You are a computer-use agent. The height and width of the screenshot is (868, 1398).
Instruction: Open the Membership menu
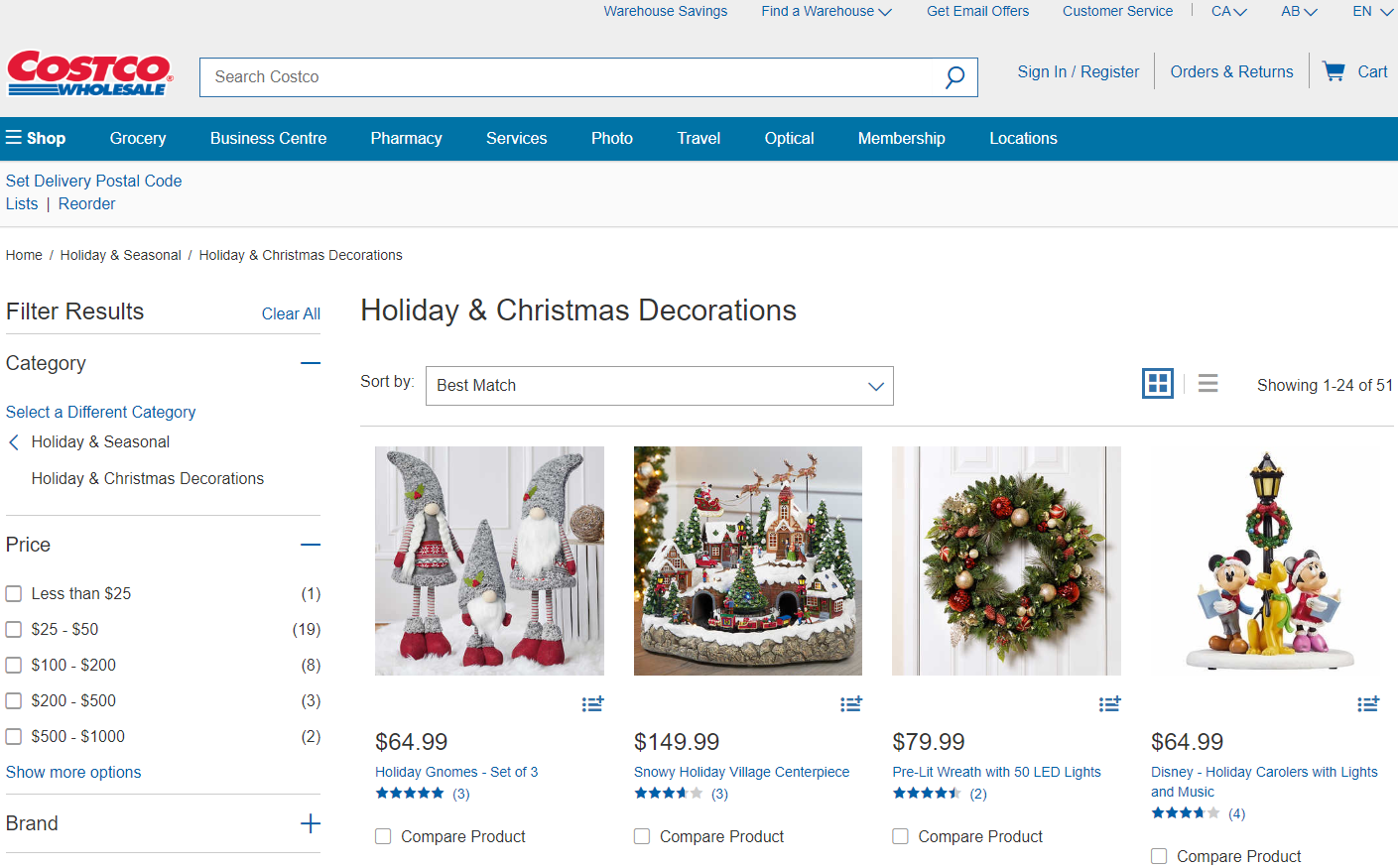[x=901, y=139]
